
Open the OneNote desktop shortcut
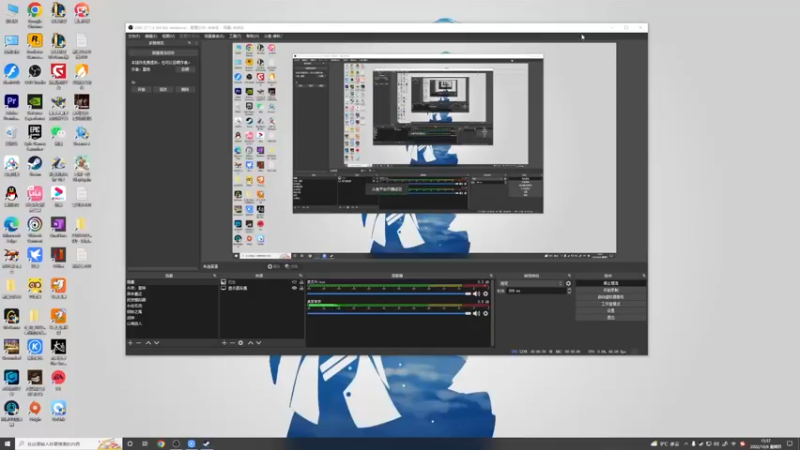(x=58, y=227)
